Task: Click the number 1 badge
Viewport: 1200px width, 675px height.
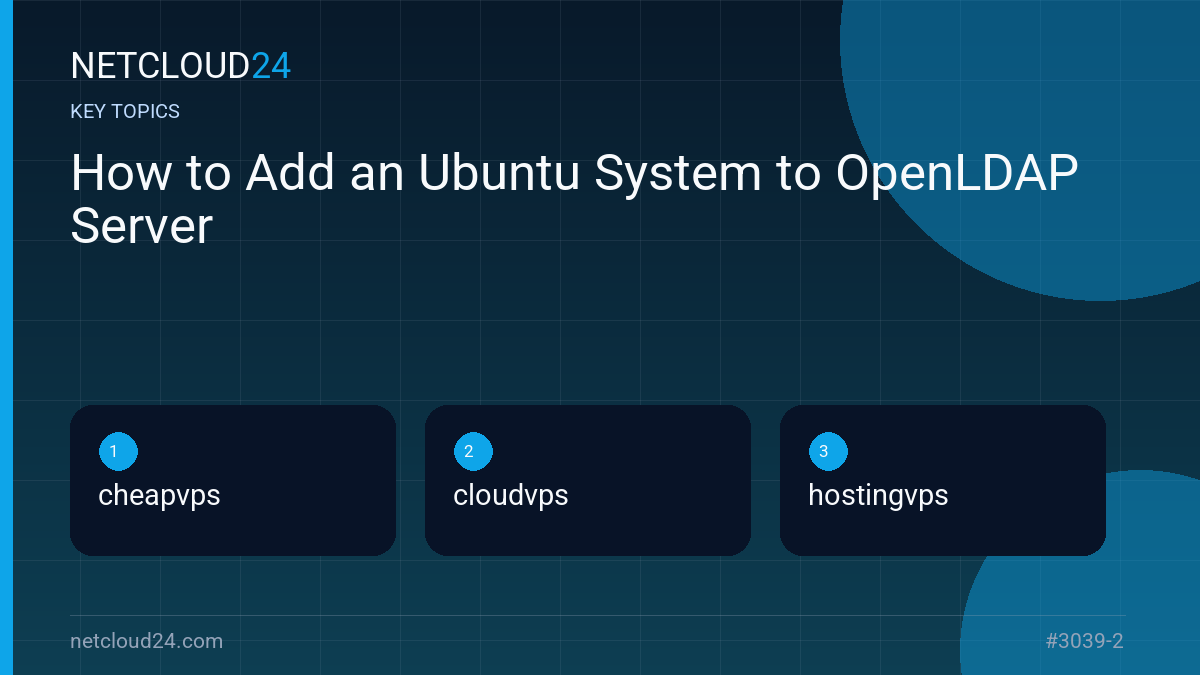Action: click(118, 452)
